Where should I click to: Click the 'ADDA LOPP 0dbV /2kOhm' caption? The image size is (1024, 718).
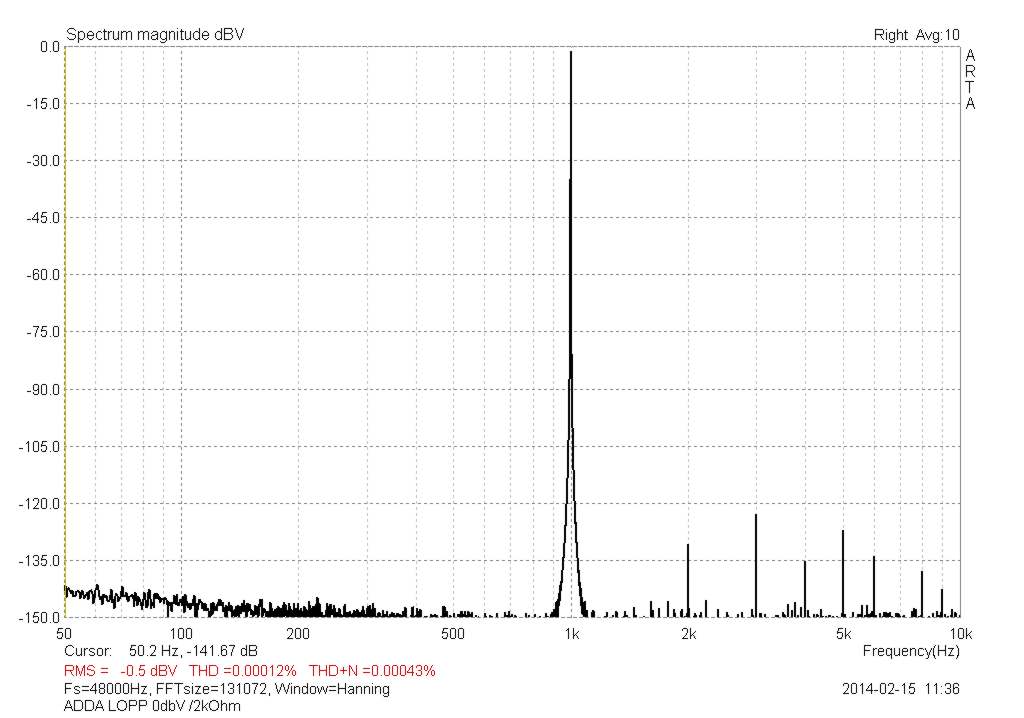click(x=152, y=706)
